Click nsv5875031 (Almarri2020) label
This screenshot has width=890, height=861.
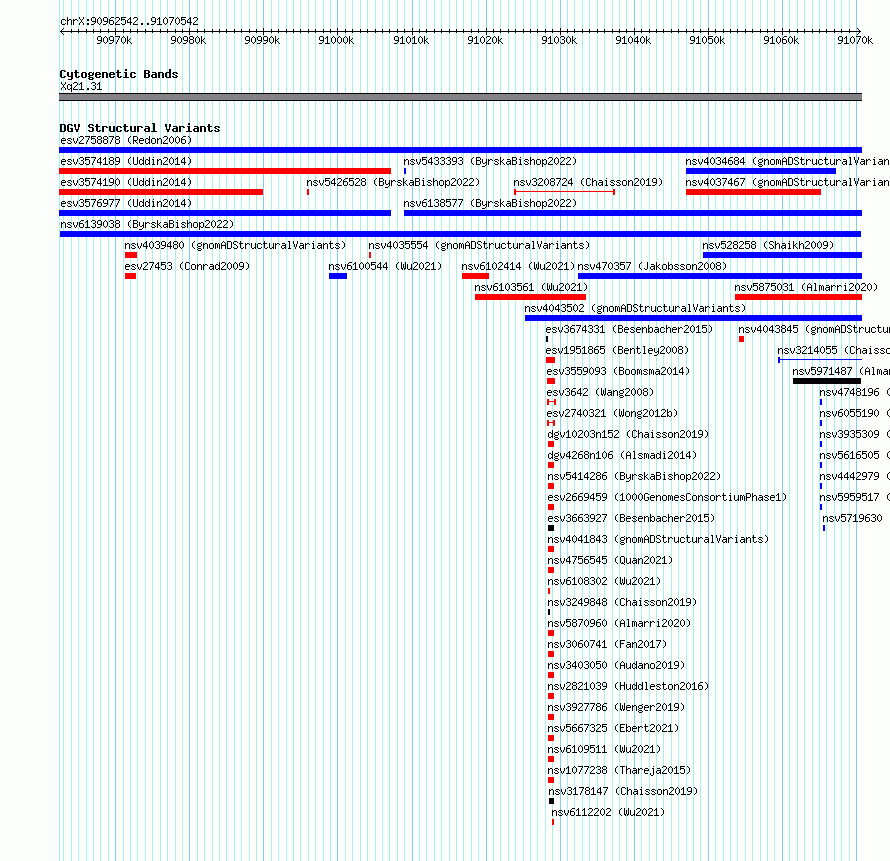point(806,287)
